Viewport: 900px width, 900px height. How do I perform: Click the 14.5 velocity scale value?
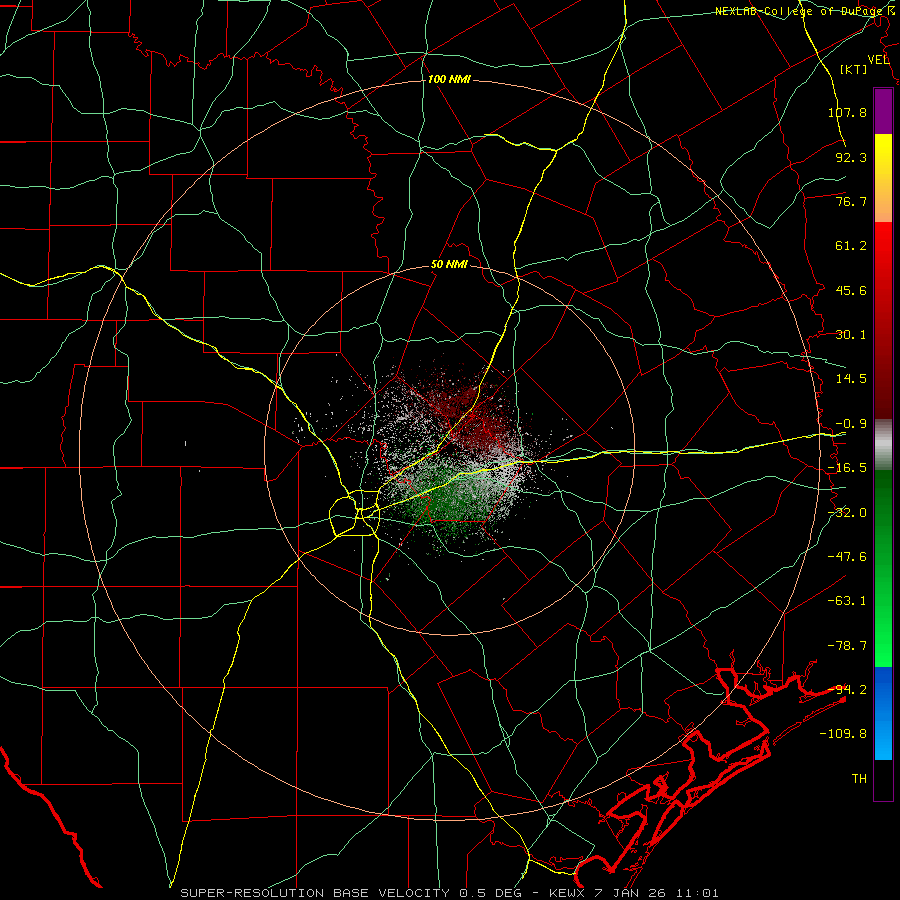[851, 379]
